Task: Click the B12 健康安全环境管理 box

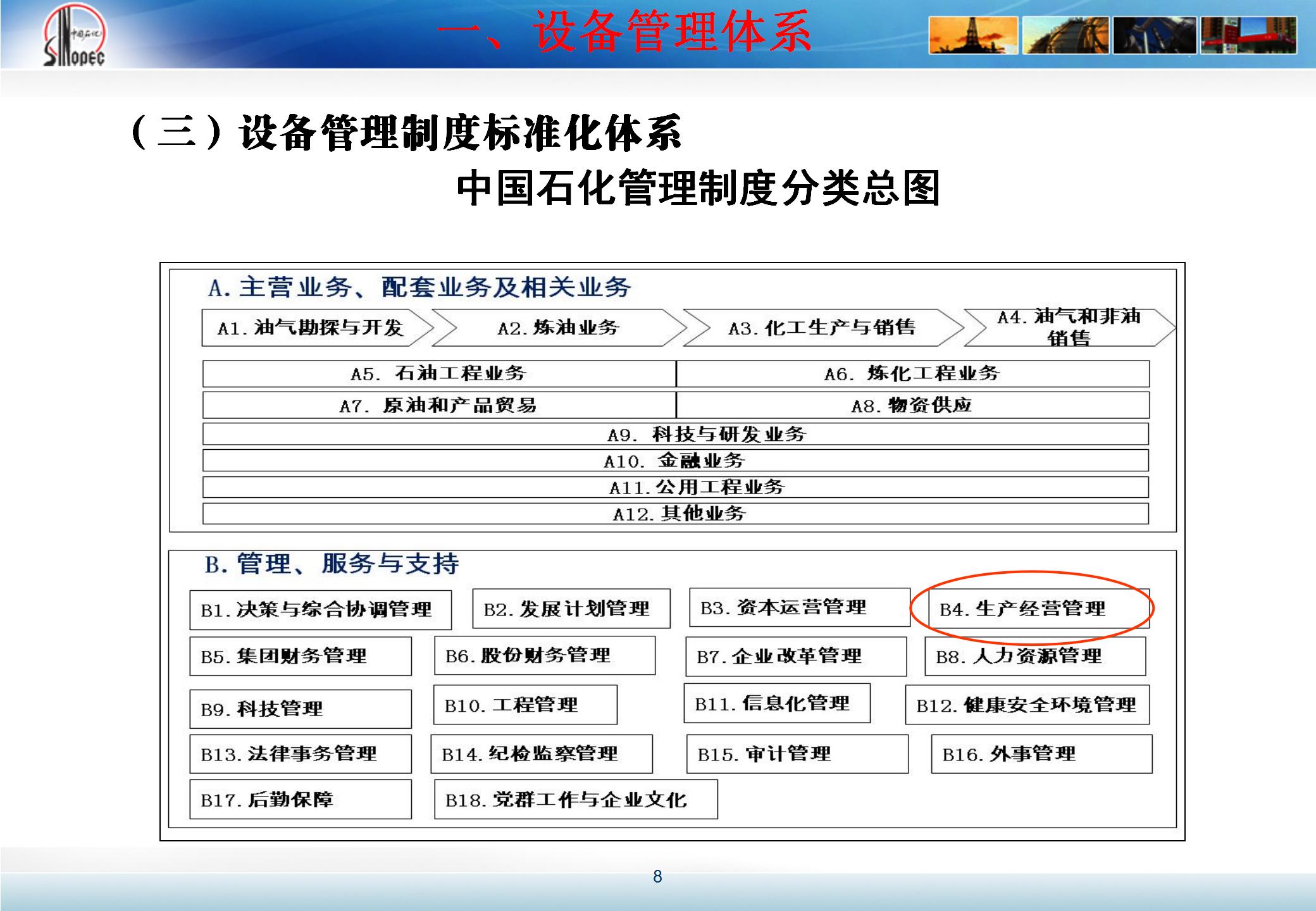Action: (x=1026, y=705)
